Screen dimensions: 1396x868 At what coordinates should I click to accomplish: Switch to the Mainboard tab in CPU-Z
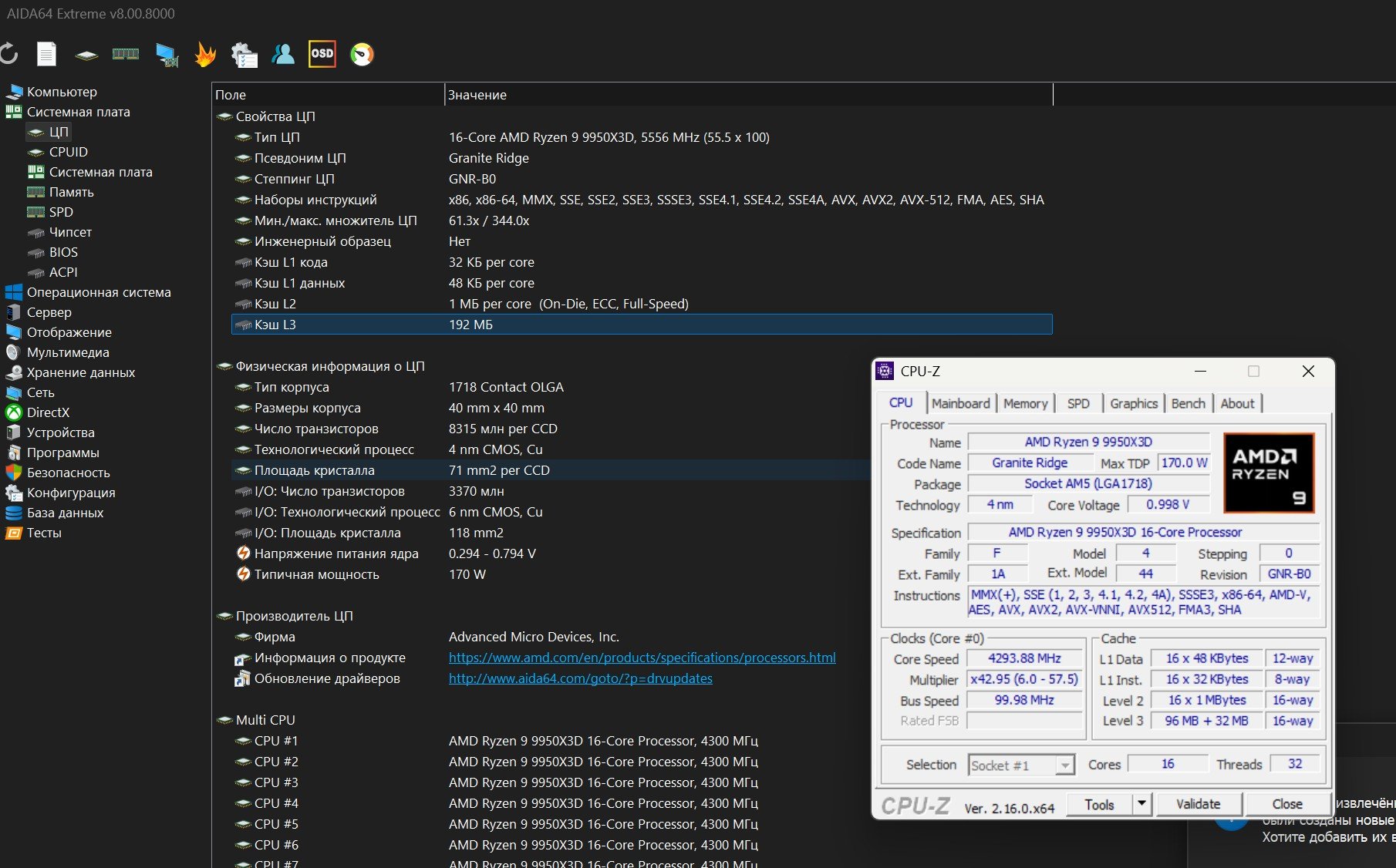coord(960,403)
